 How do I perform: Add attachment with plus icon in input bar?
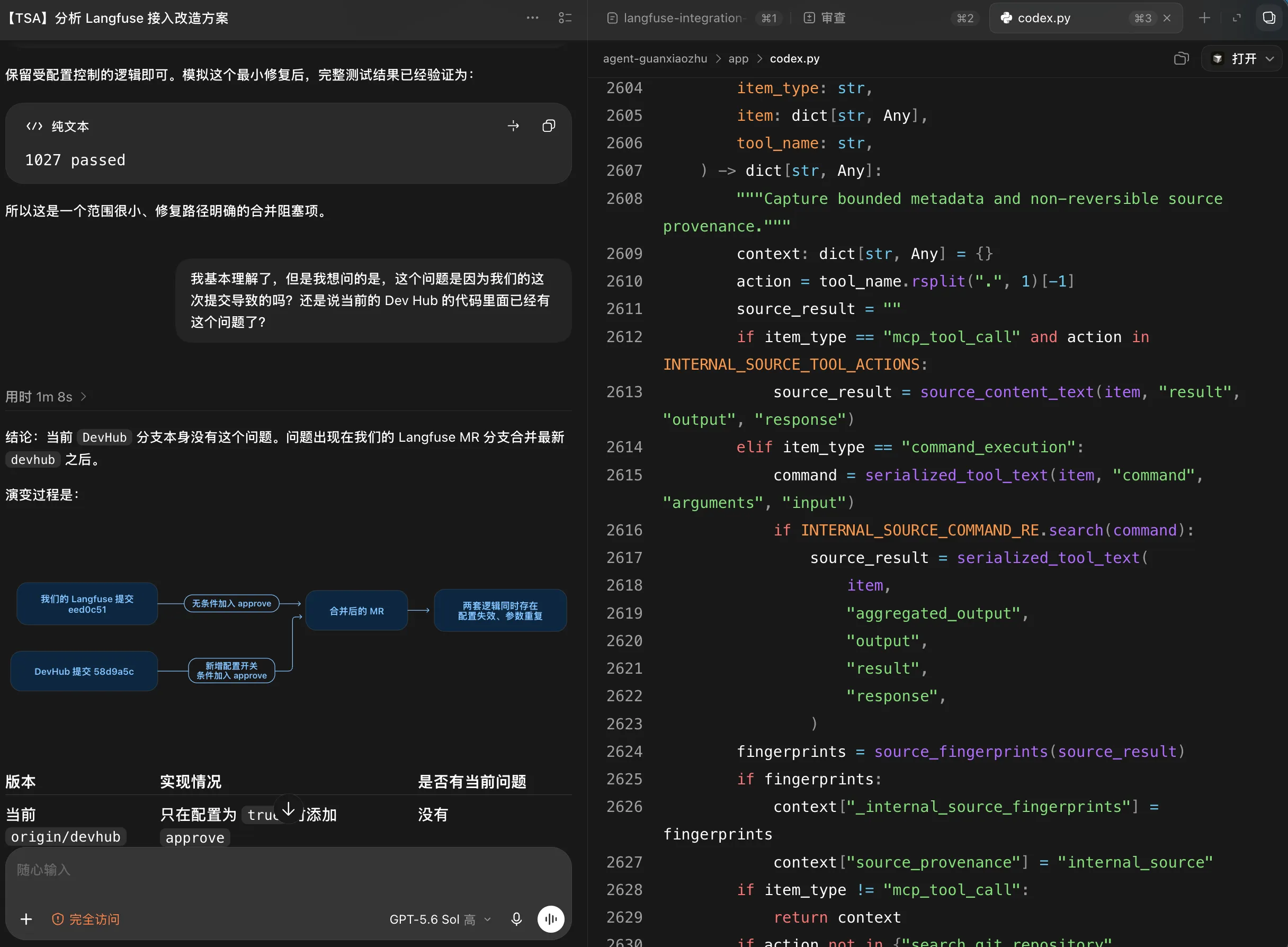tap(26, 919)
